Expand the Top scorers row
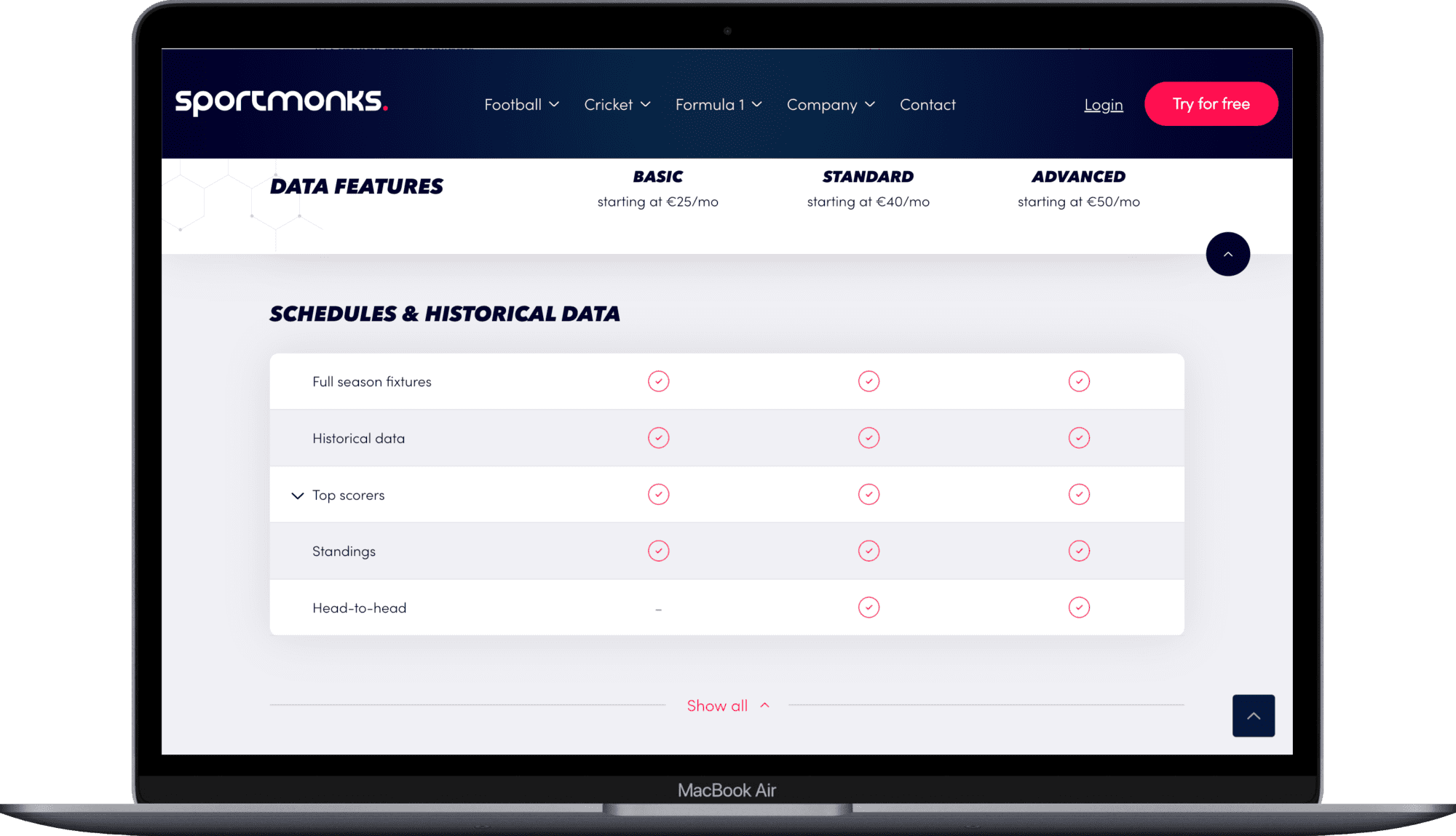 (297, 495)
